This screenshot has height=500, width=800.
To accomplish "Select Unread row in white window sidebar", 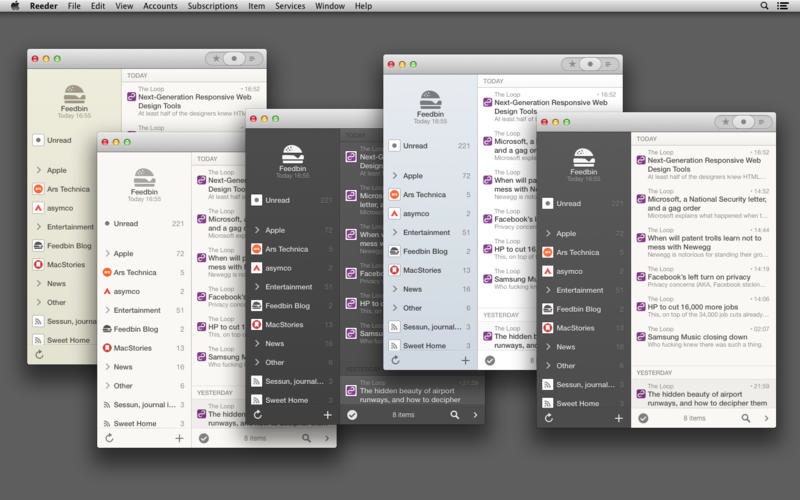I will pyautogui.click(x=144, y=223).
